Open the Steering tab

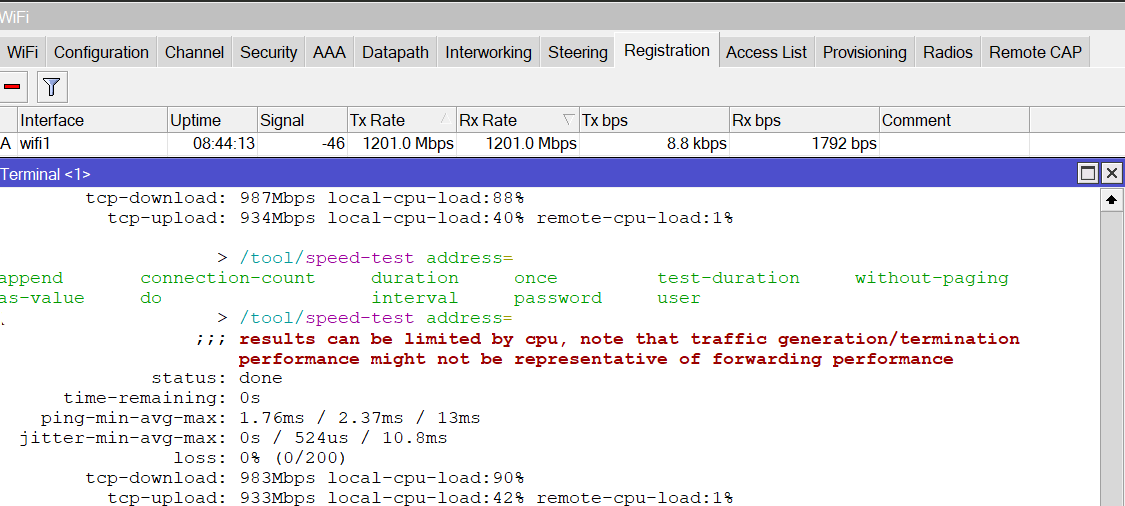[x=578, y=52]
